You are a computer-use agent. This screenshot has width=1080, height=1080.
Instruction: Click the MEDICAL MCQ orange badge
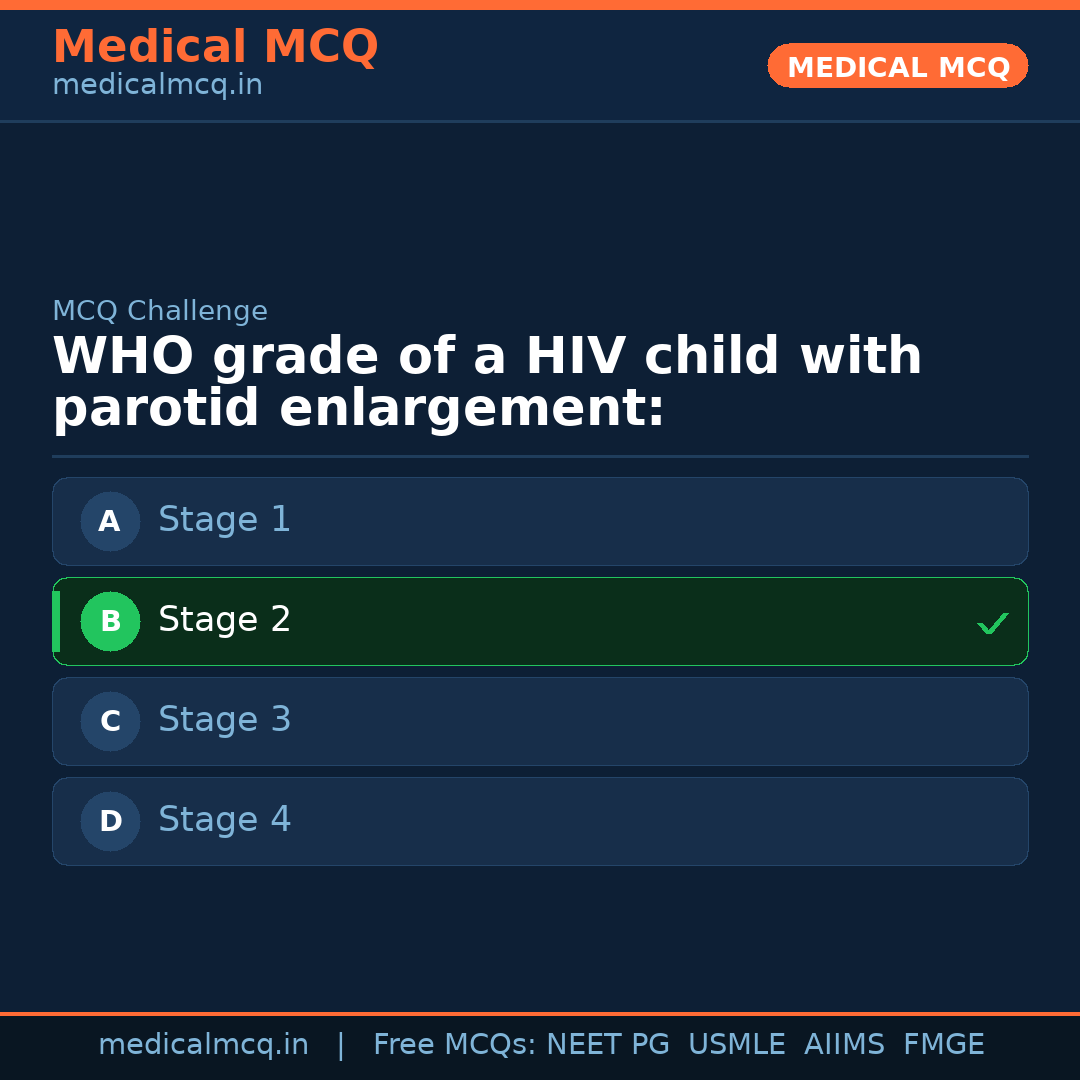[x=897, y=66]
